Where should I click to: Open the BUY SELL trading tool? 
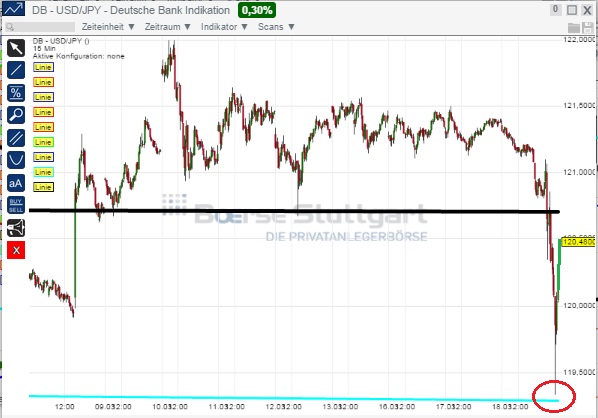click(x=16, y=205)
